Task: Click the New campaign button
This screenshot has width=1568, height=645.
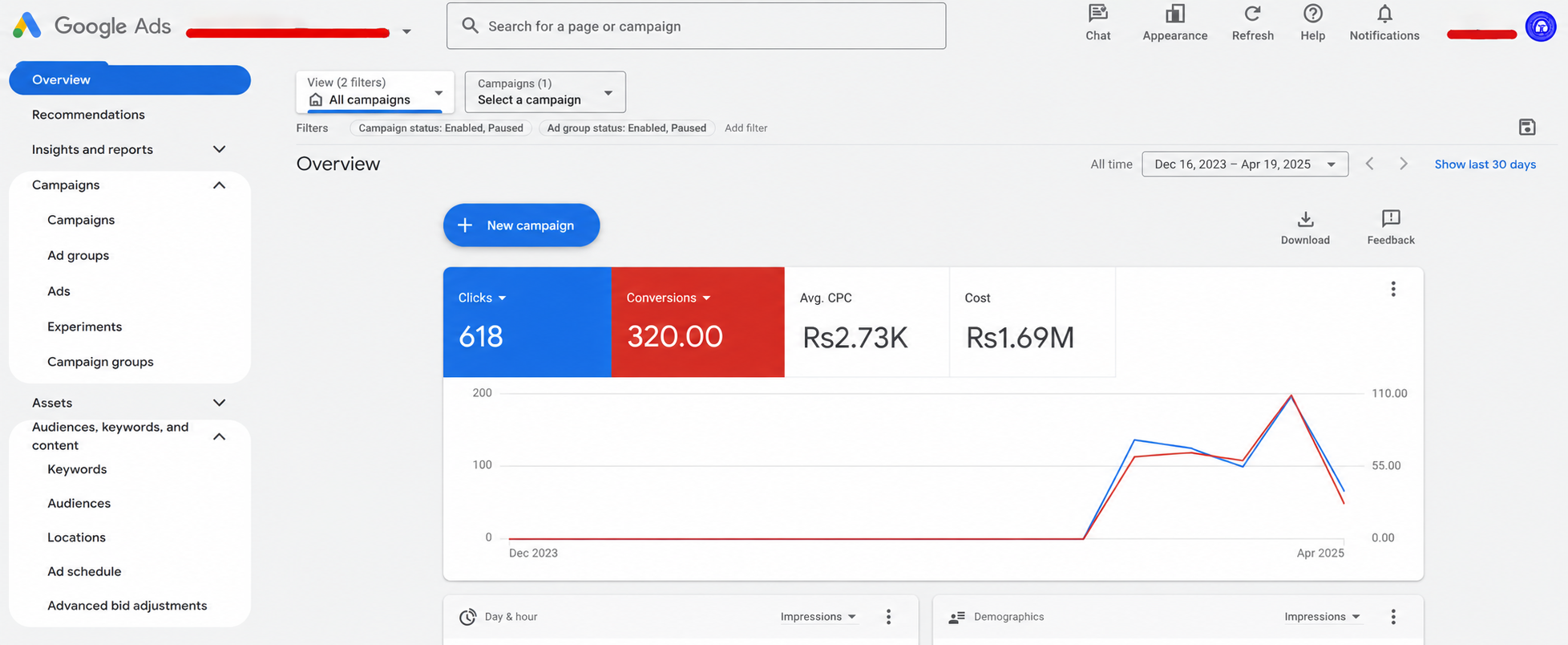Action: (x=521, y=225)
